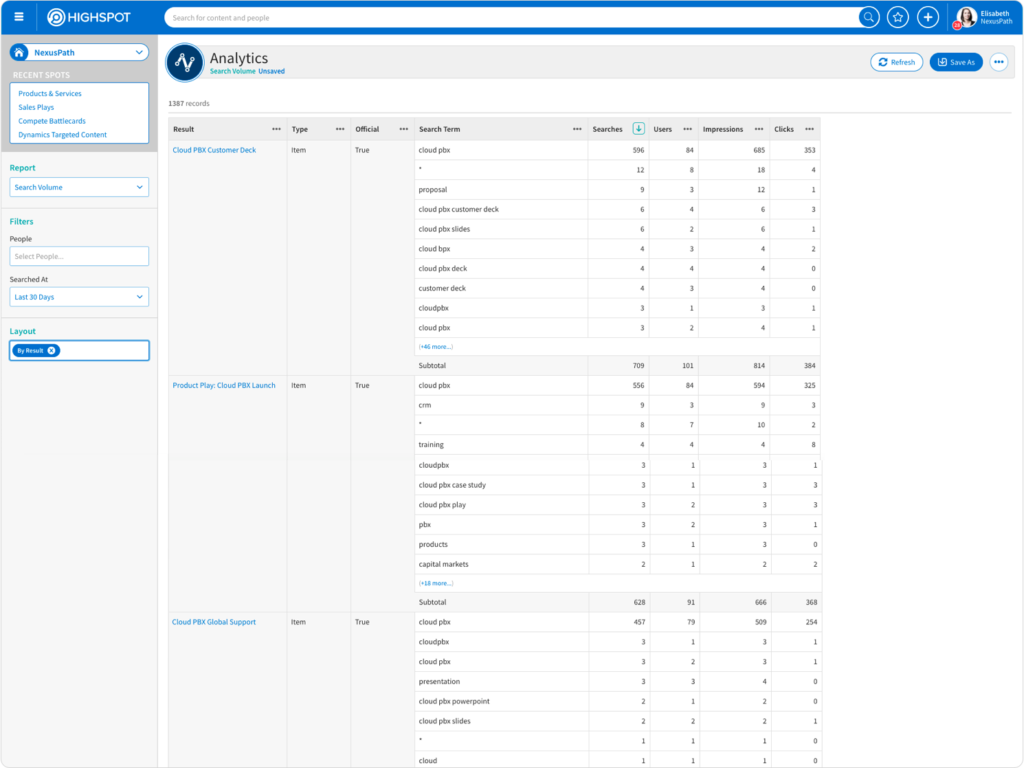Viewport: 1024px width, 768px height.
Task: Open Product Play: Cloud PBX Launch result
Action: (x=224, y=385)
